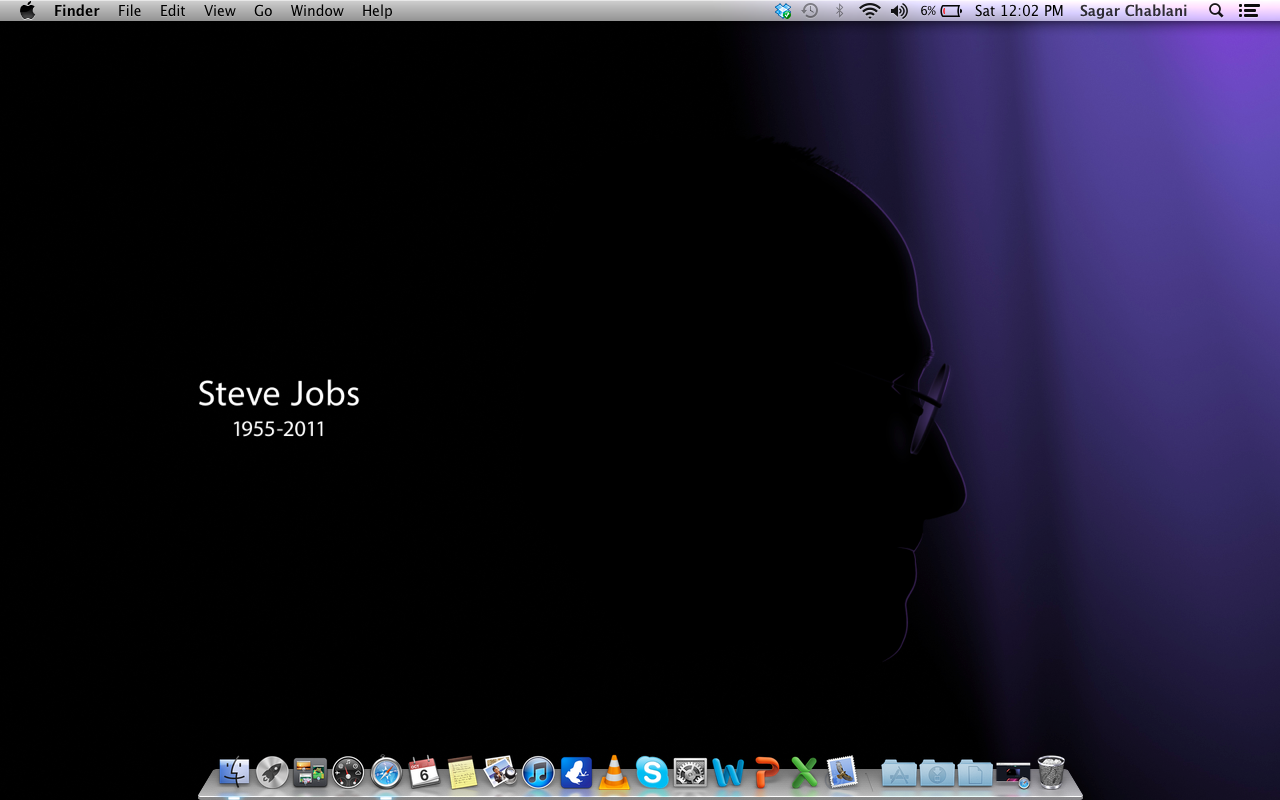Screen dimensions: 1280x800
Task: Open VLC traffic cone icon
Action: (614, 772)
